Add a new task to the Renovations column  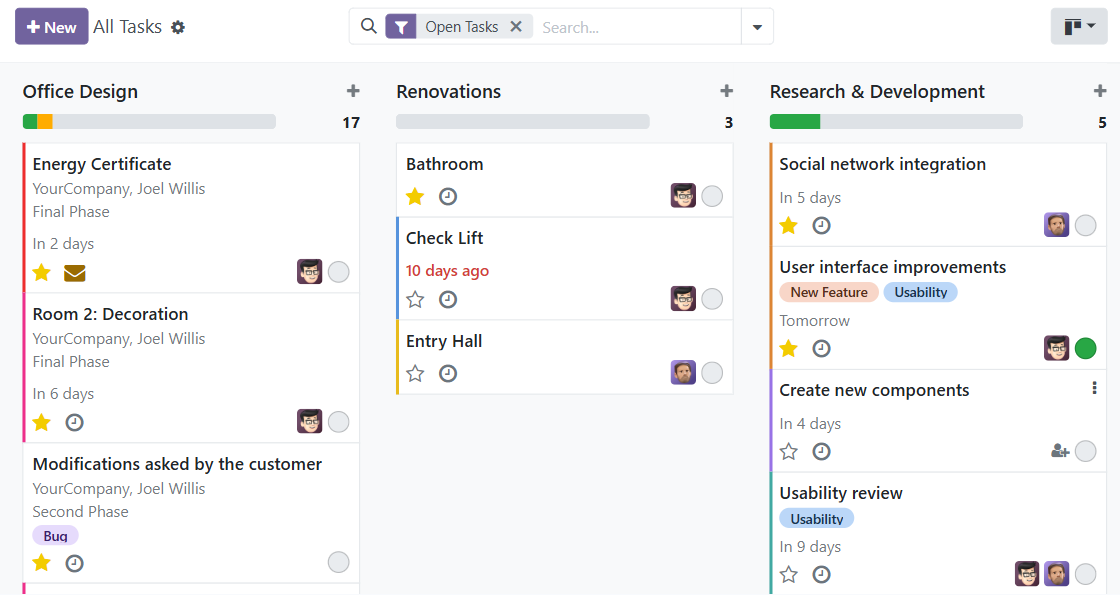[726, 90]
